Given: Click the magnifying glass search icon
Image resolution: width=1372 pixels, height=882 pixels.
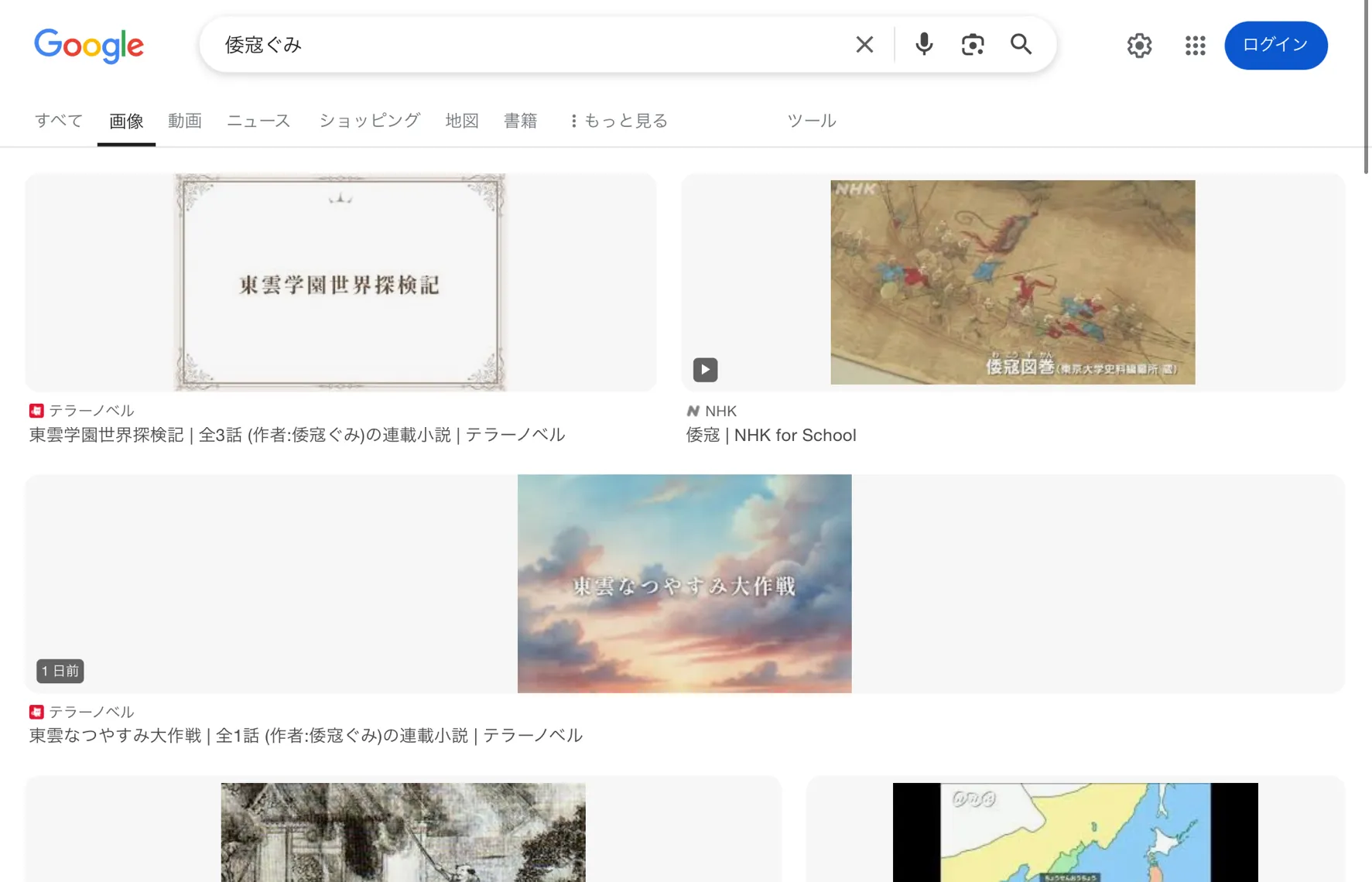Looking at the screenshot, I should coord(1021,44).
